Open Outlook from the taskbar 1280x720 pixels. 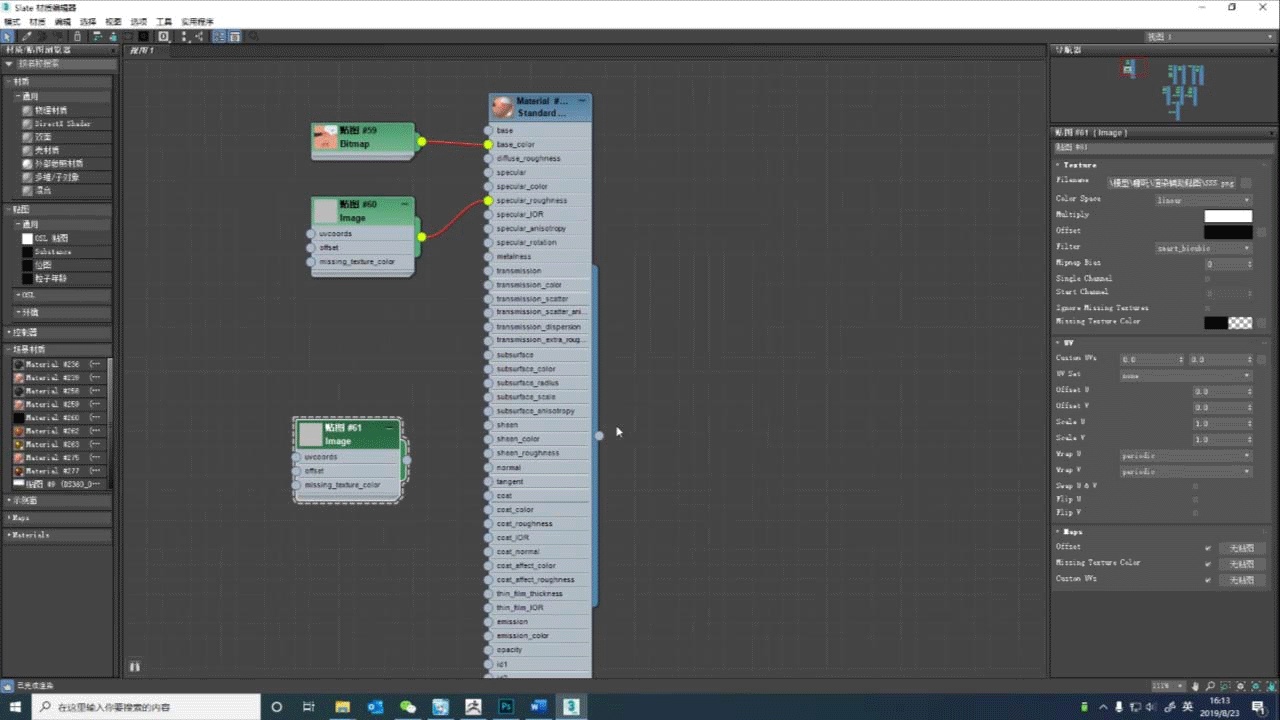375,707
